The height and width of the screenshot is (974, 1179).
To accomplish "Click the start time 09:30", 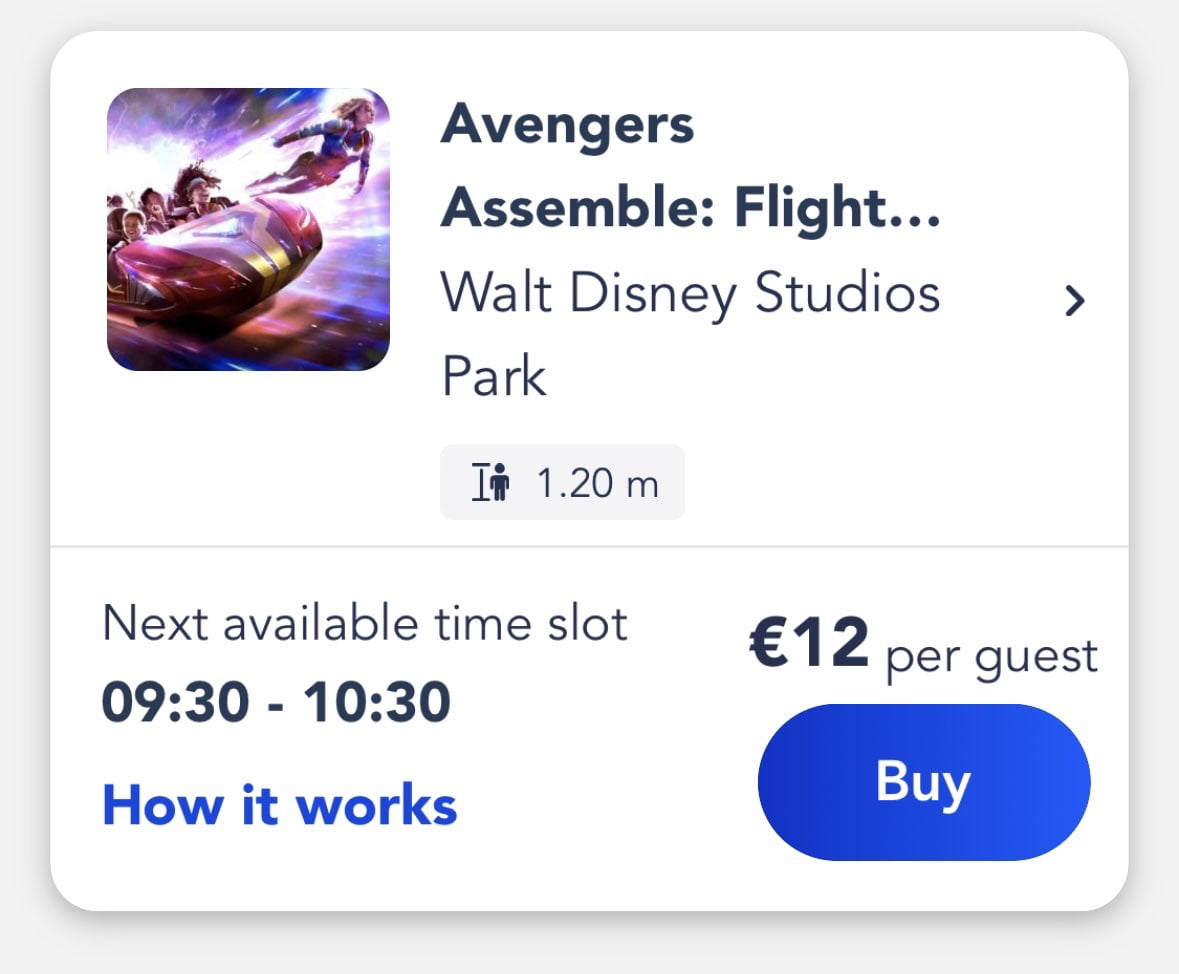I will (x=176, y=702).
